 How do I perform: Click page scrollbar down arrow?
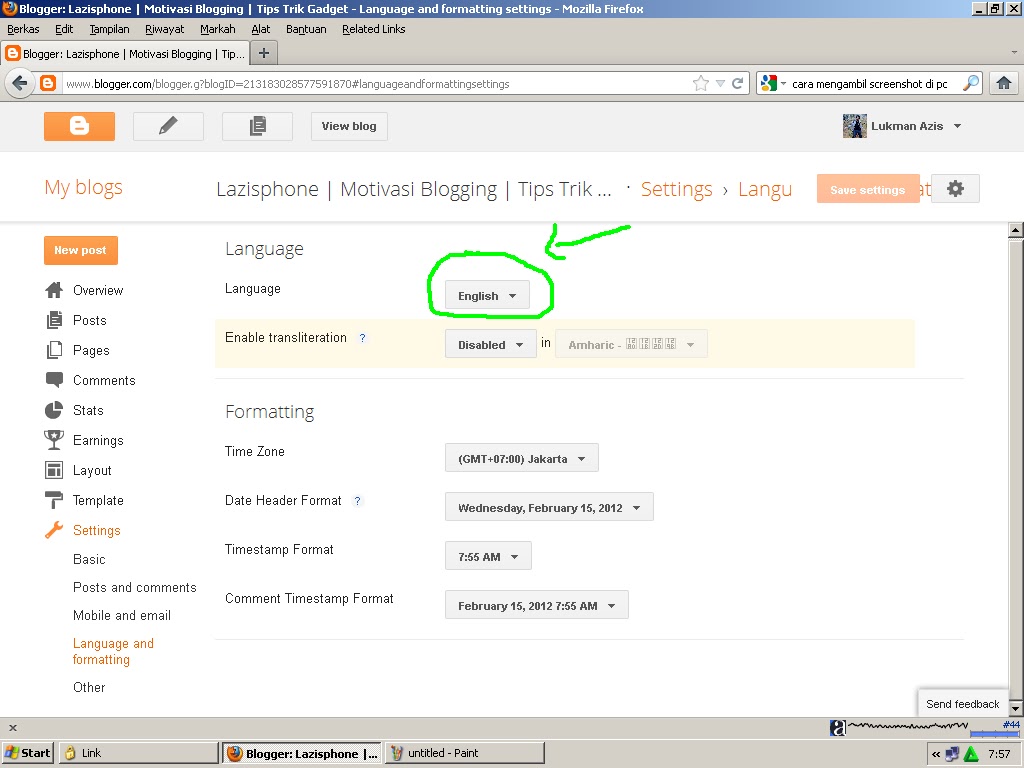tap(1015, 708)
